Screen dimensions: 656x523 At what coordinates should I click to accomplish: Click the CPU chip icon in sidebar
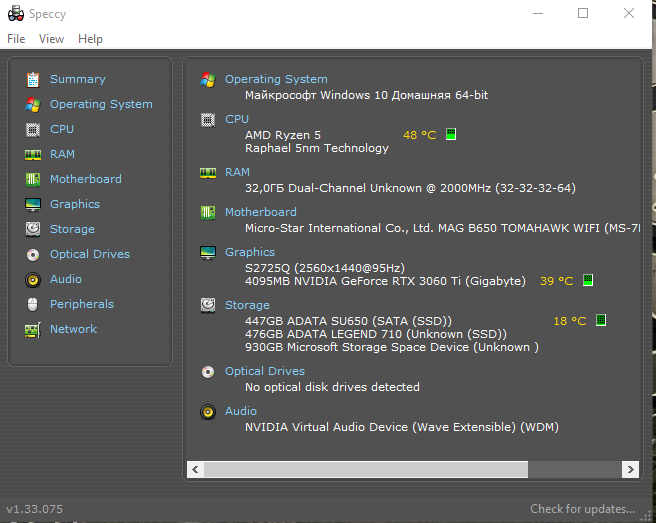coord(33,130)
